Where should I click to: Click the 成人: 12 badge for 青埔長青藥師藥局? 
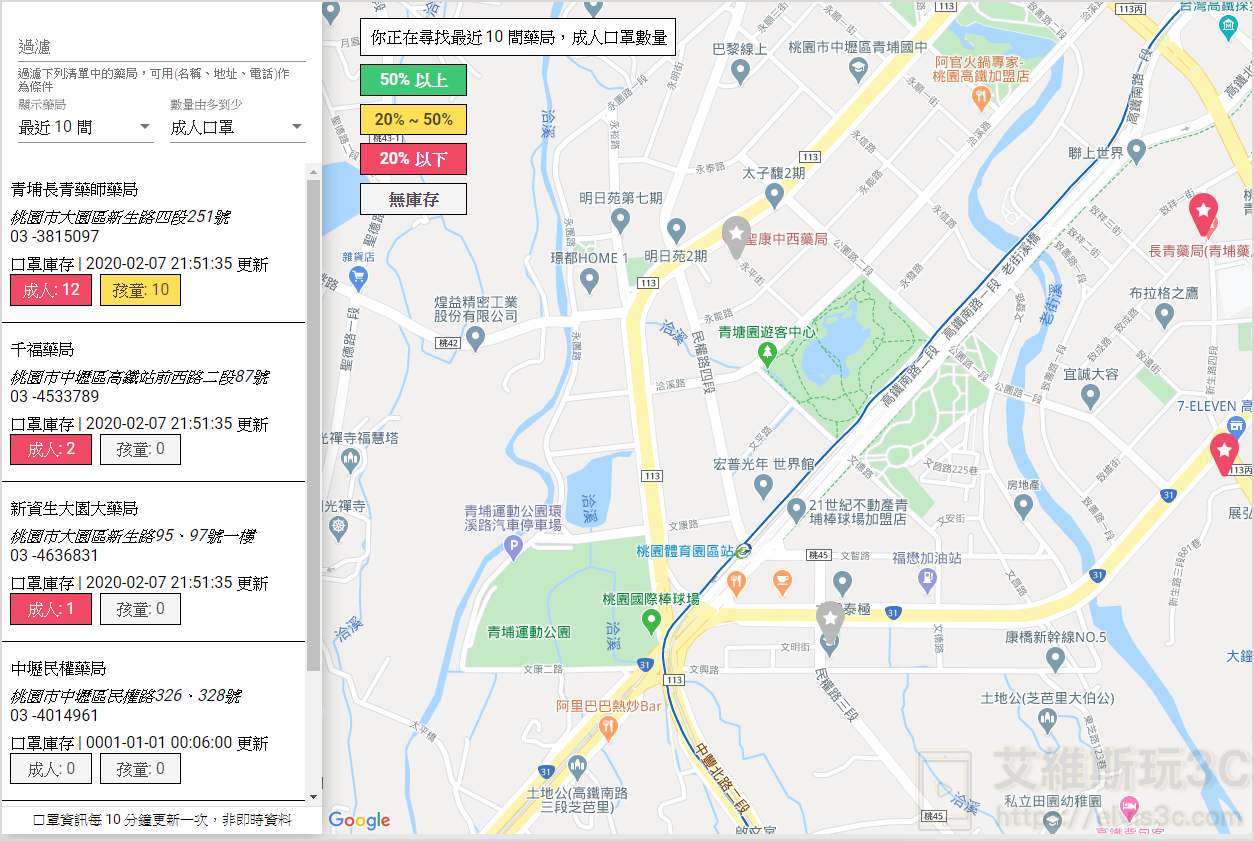tap(50, 290)
